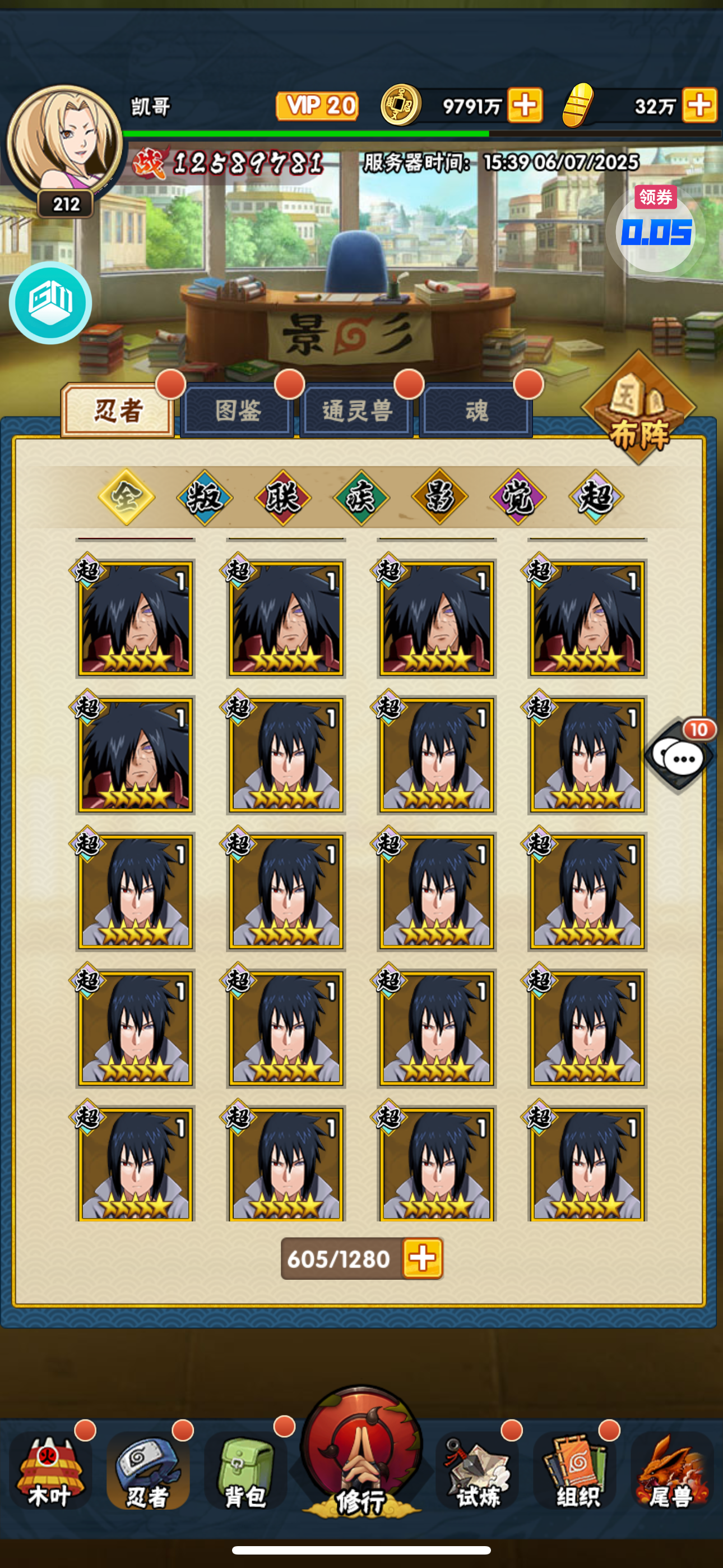Switch to the 图鉴 tab

tap(237, 411)
